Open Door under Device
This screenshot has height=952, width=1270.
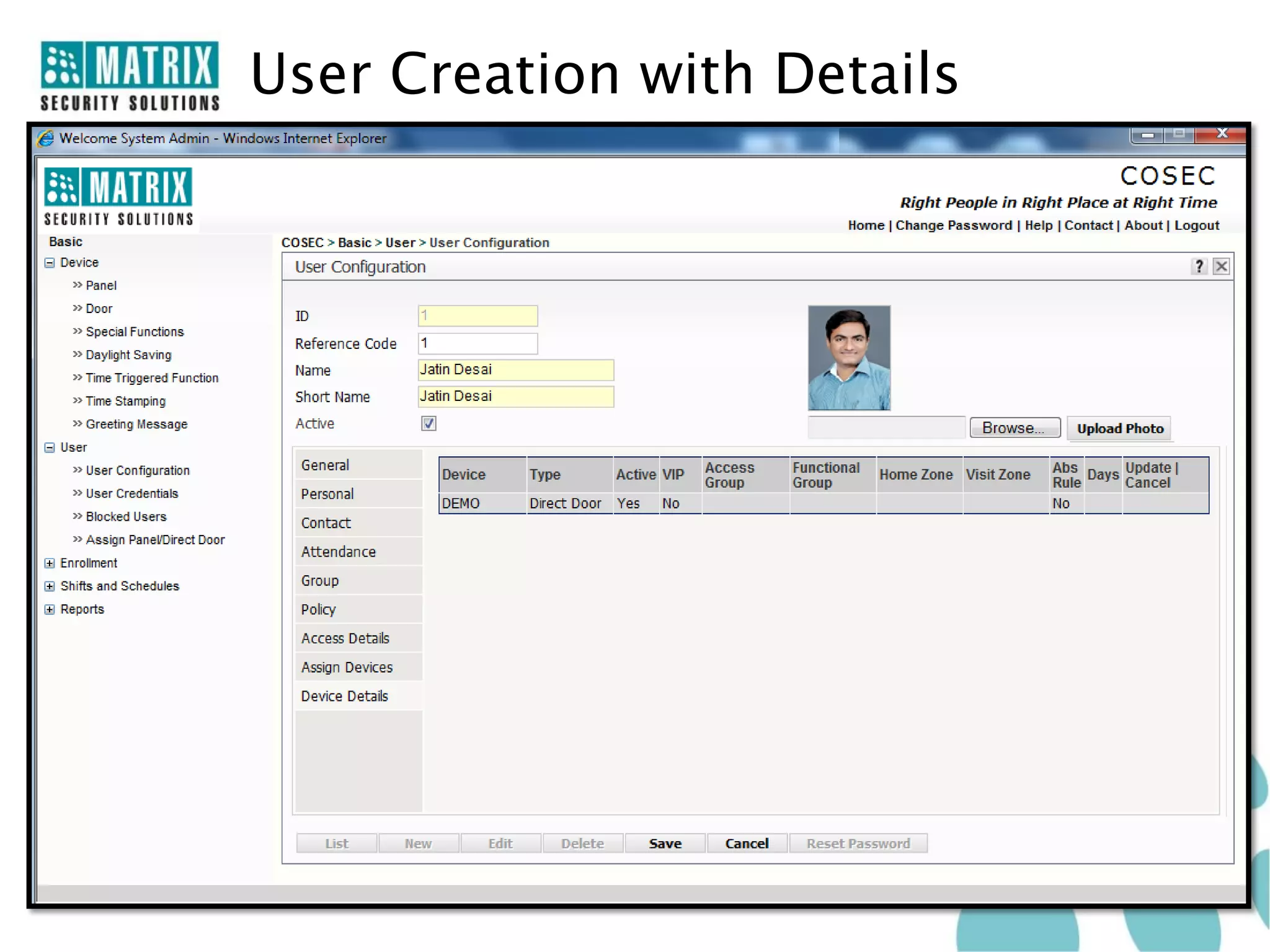99,309
